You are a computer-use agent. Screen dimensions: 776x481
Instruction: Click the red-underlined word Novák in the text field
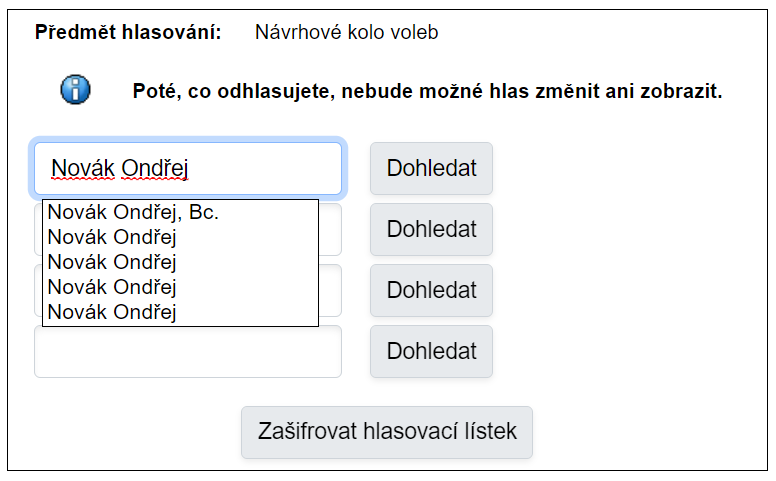[x=83, y=168]
